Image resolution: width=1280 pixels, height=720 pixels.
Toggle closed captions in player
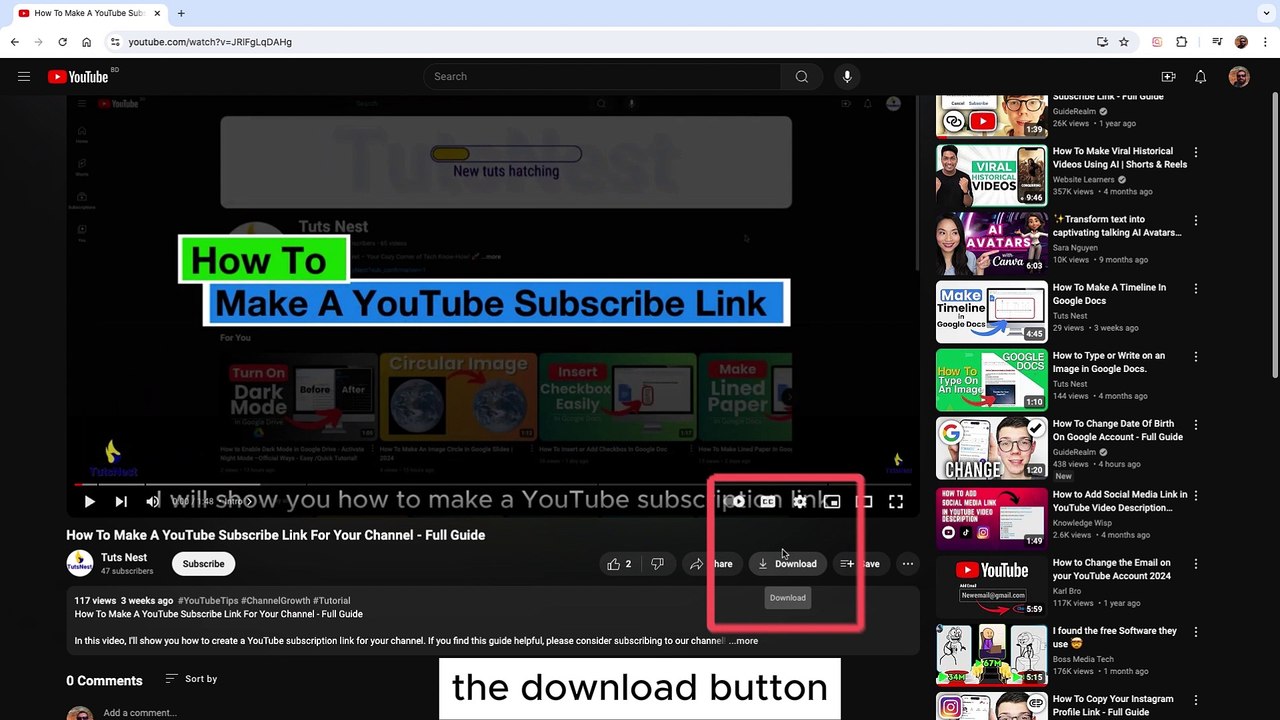767,502
